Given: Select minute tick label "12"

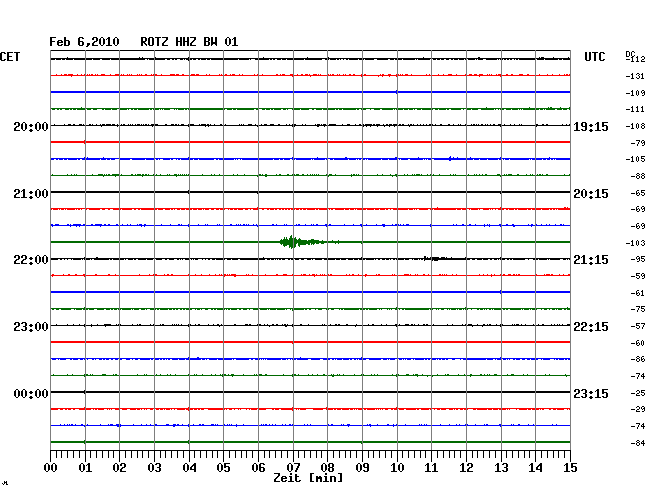Looking at the screenshot, I should (466, 468).
